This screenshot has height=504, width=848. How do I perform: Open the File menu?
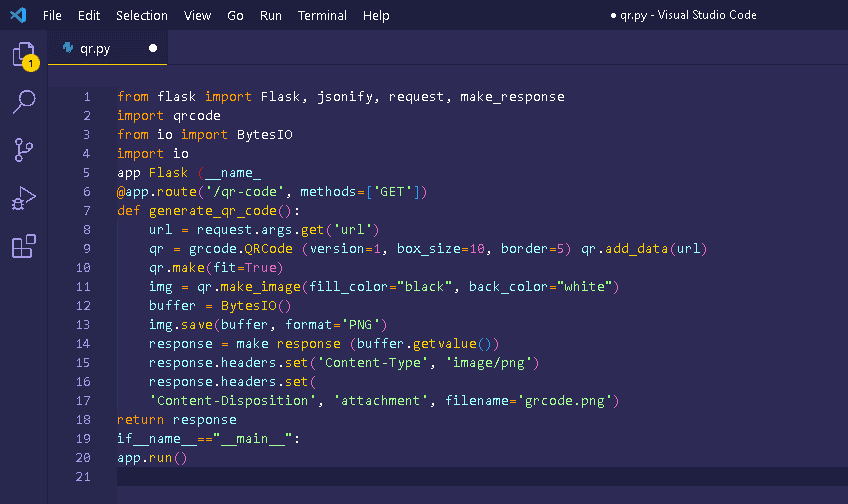click(52, 16)
